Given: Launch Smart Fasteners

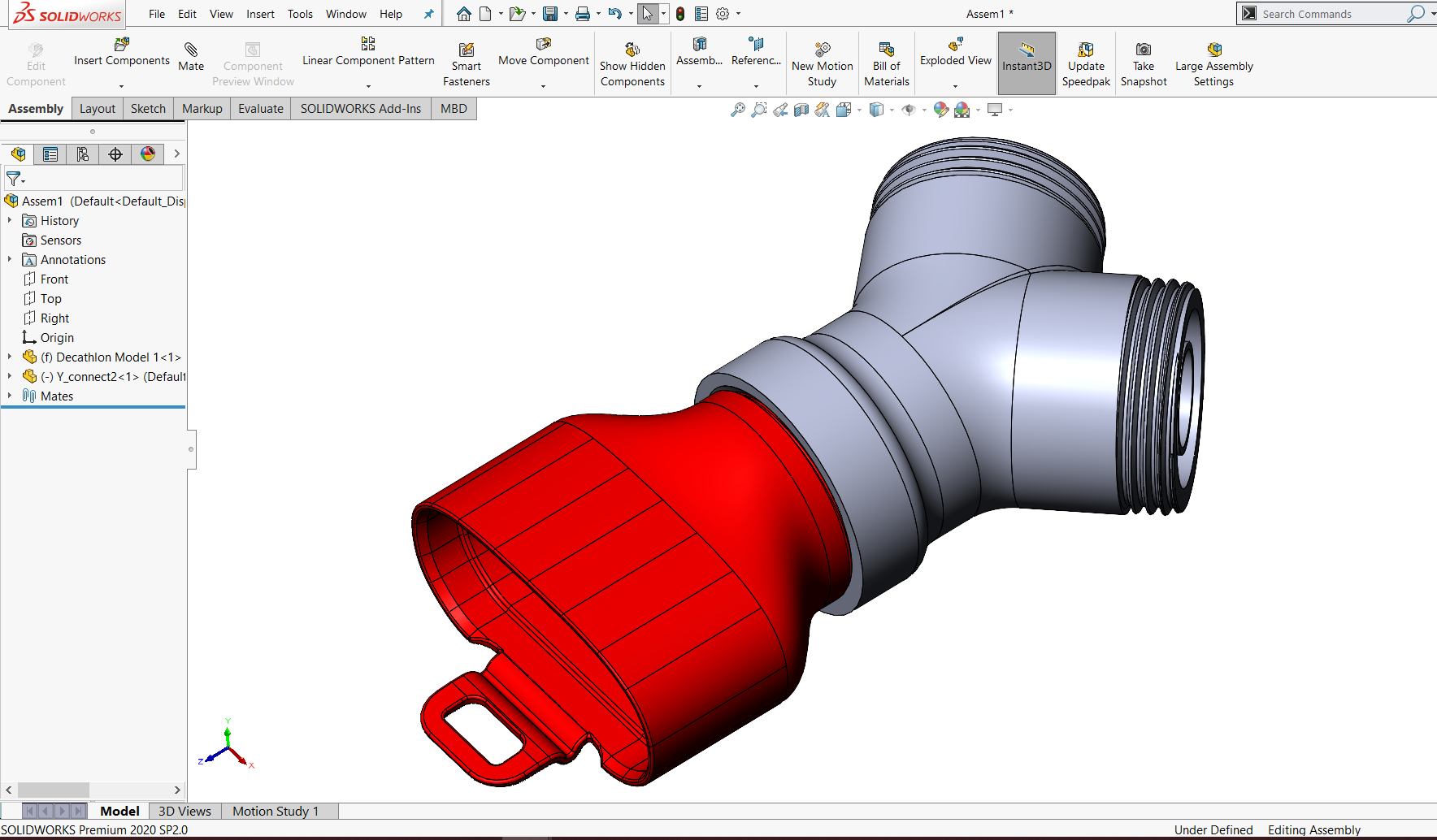Looking at the screenshot, I should click(467, 65).
